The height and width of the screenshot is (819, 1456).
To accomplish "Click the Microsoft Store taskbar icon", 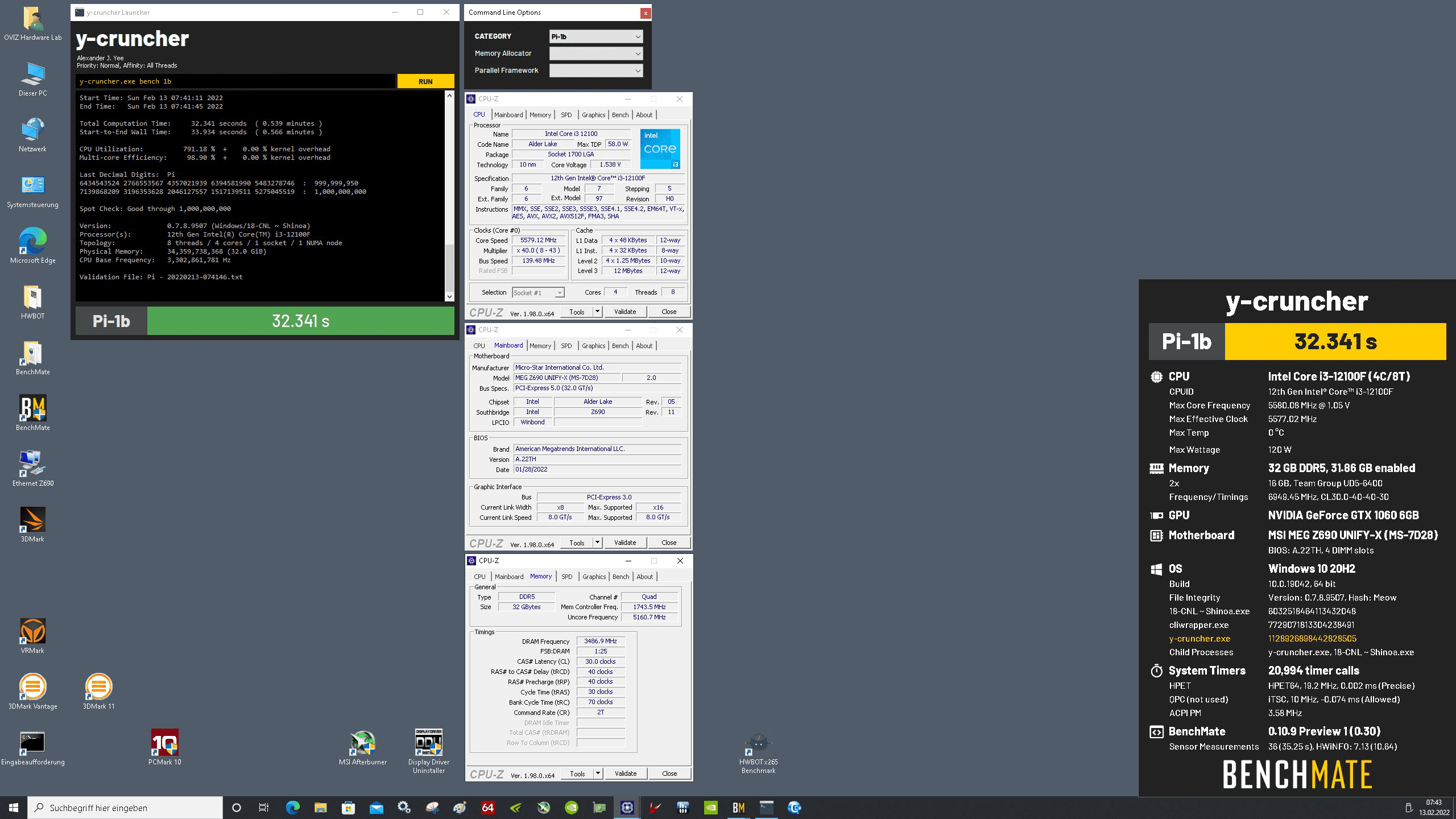I will tap(348, 808).
